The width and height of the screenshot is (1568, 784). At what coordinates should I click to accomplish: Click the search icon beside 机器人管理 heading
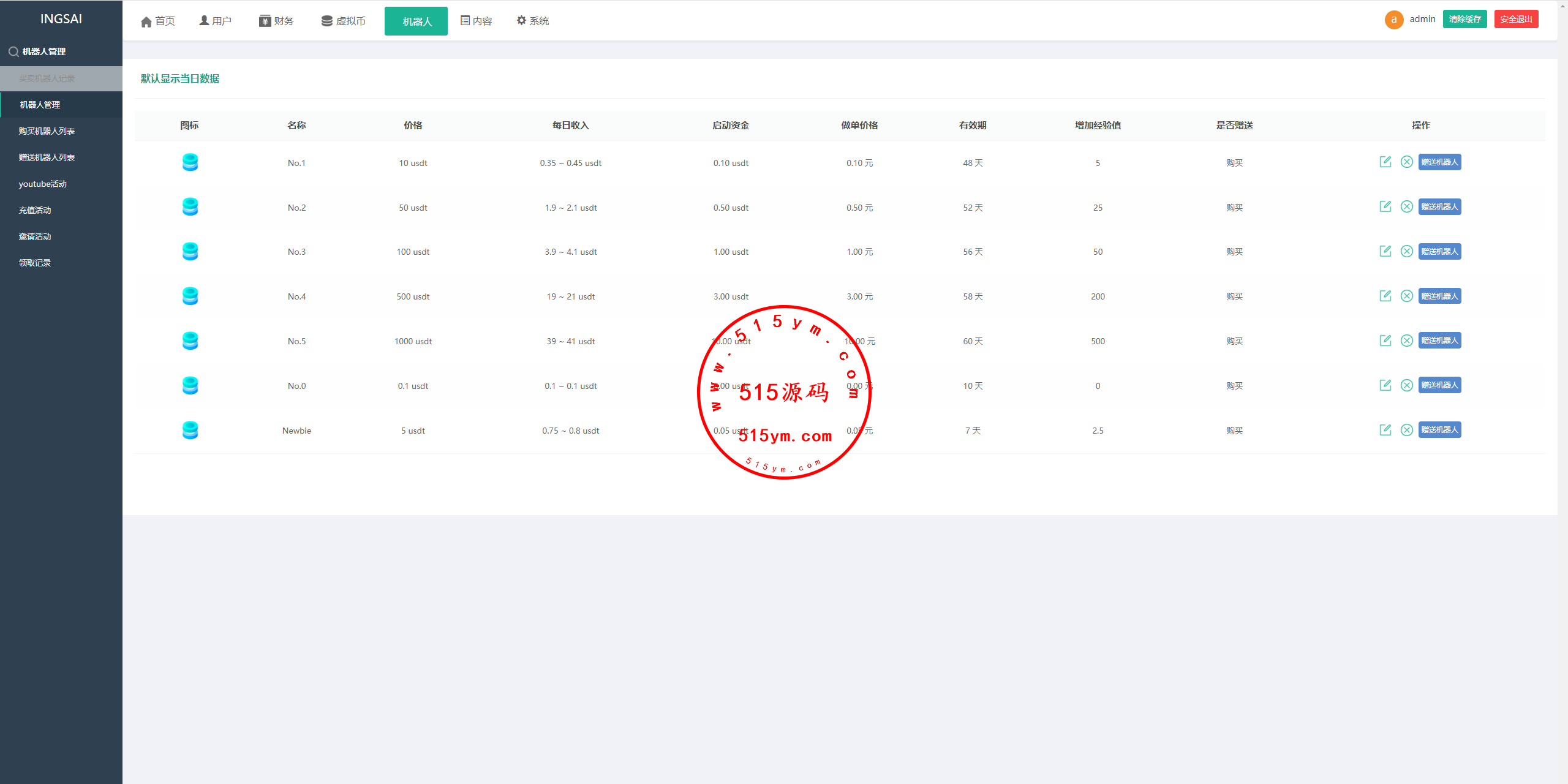13,52
